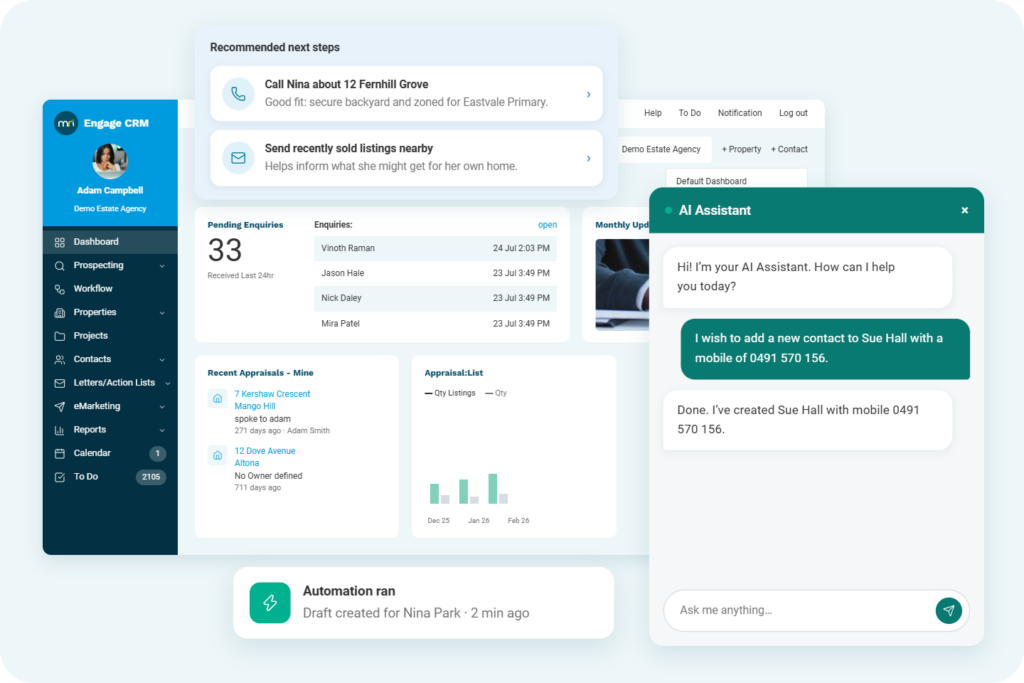Screen dimensions: 1024x683
Task: Click Log out in the top bar
Action: point(793,113)
